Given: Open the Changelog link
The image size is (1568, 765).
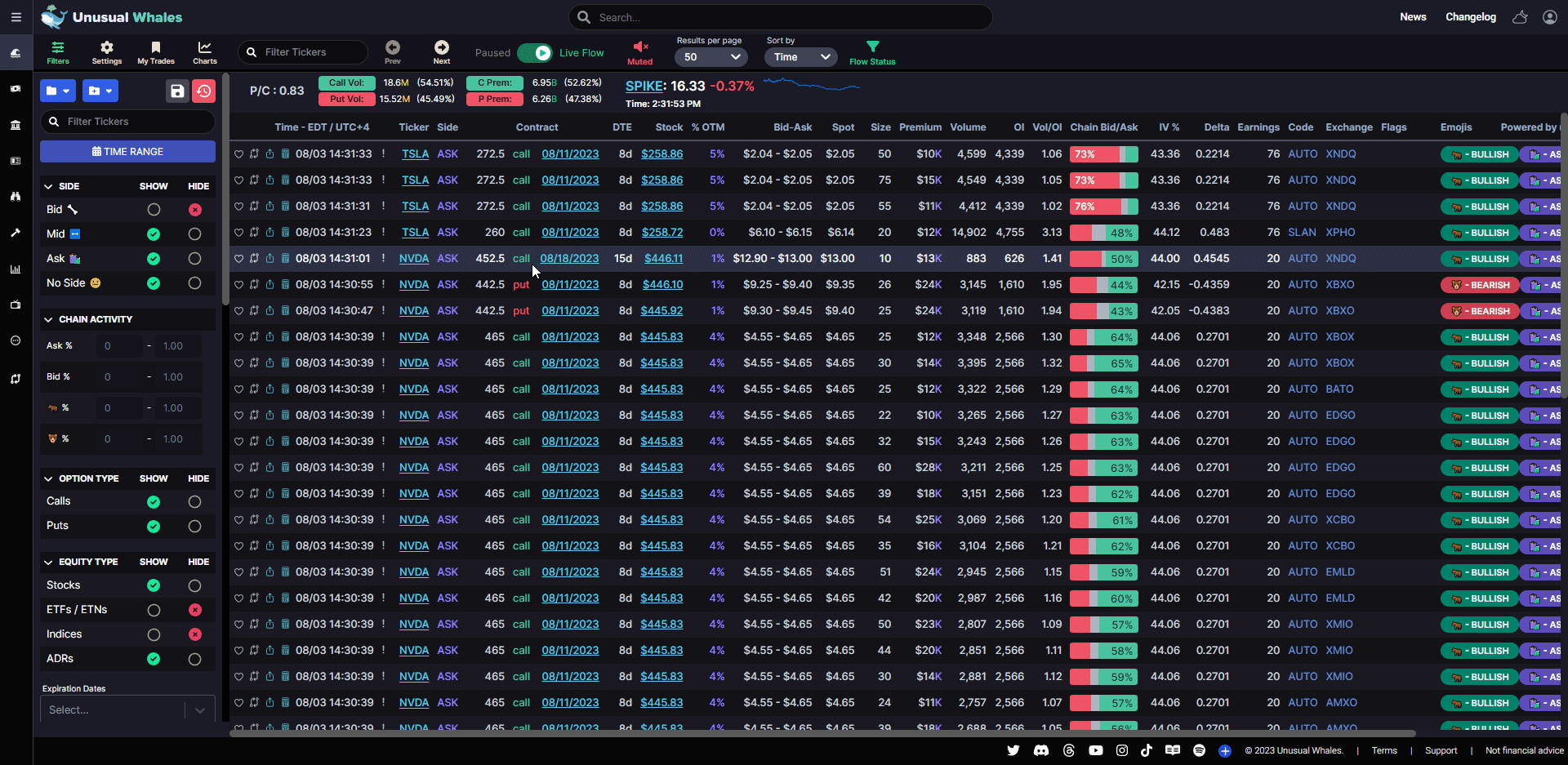Looking at the screenshot, I should click(x=1471, y=17).
